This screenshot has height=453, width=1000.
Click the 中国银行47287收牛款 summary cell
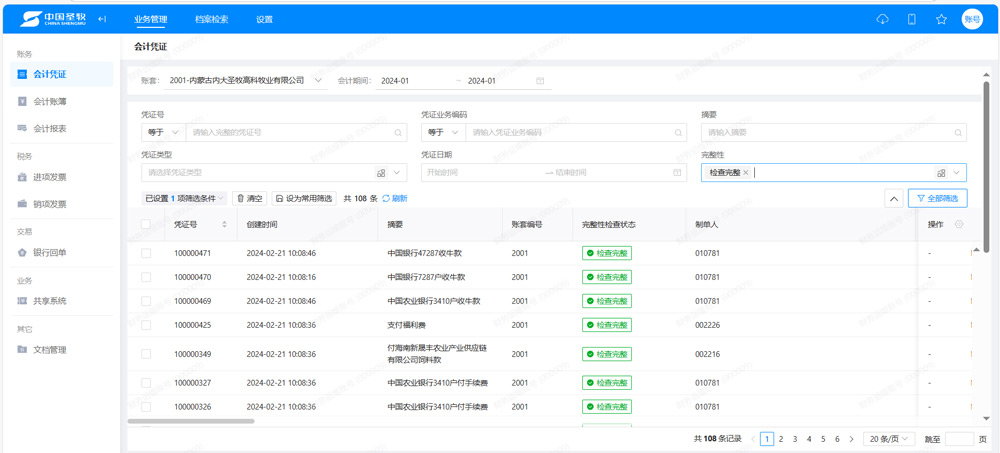pos(424,253)
